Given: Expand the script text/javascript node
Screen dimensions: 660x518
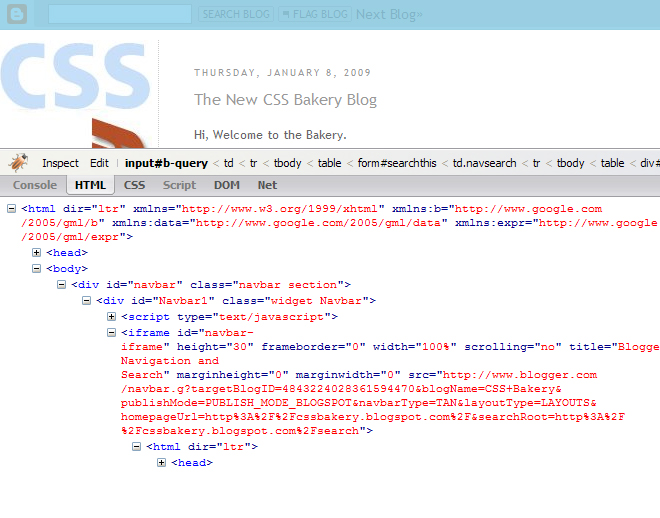Looking at the screenshot, I should (x=112, y=316).
